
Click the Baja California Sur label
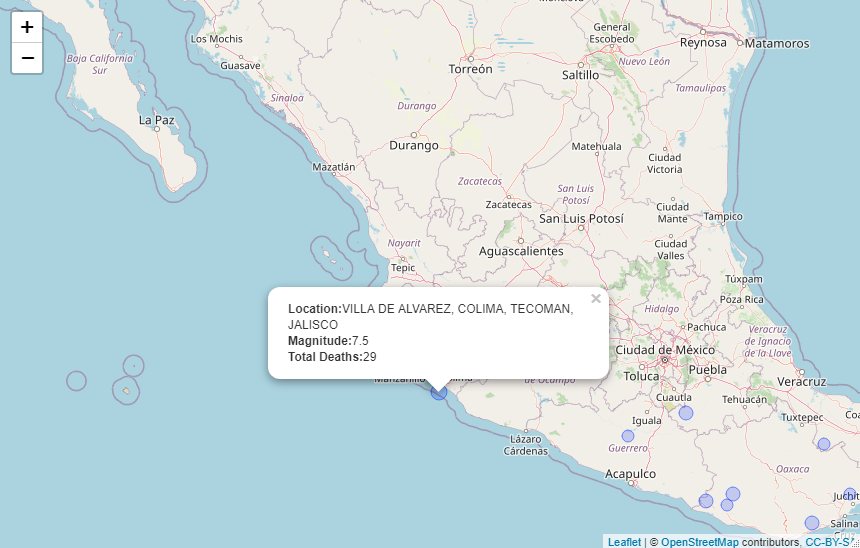pyautogui.click(x=100, y=64)
